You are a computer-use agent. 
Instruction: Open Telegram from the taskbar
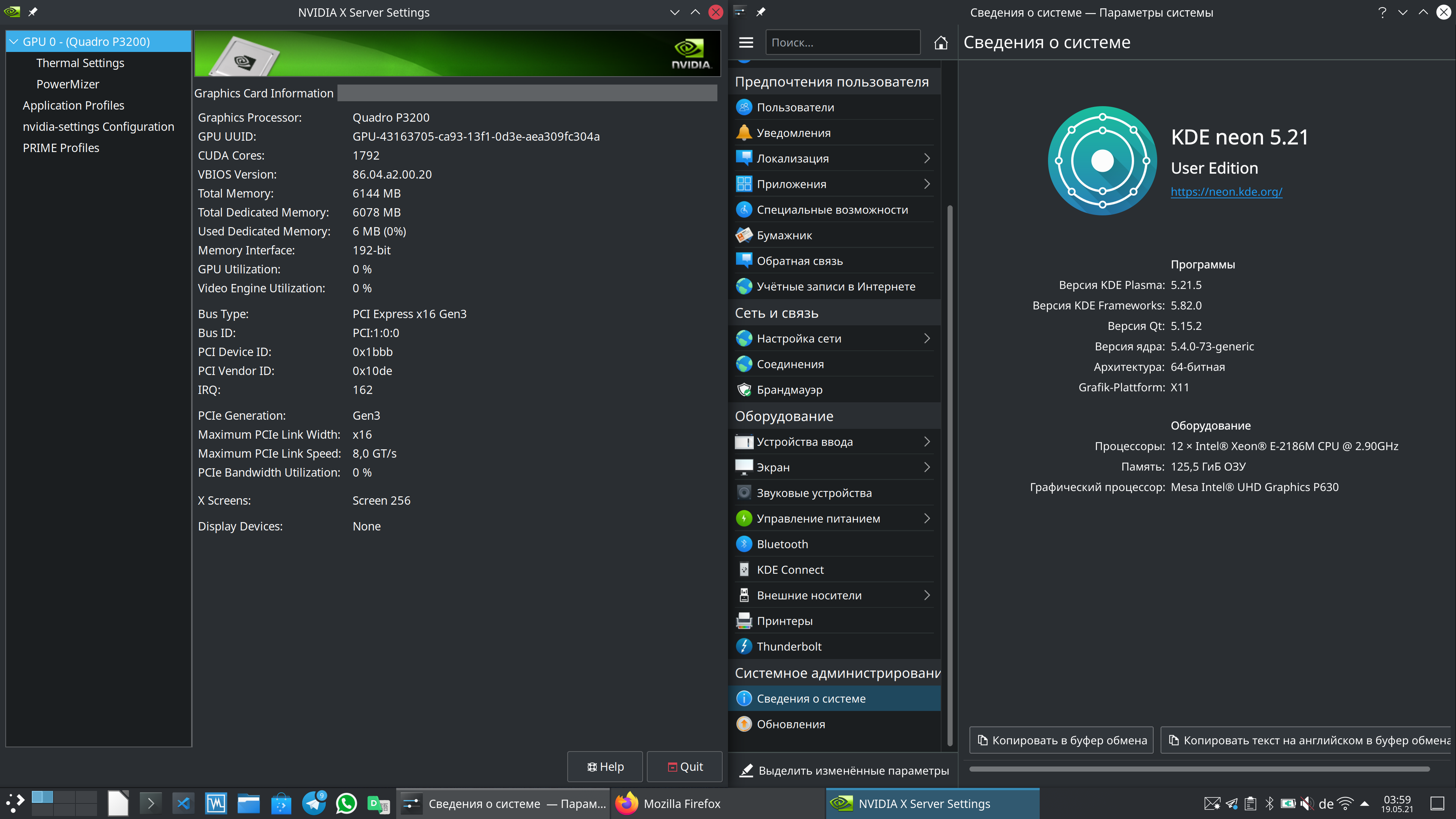pyautogui.click(x=314, y=803)
